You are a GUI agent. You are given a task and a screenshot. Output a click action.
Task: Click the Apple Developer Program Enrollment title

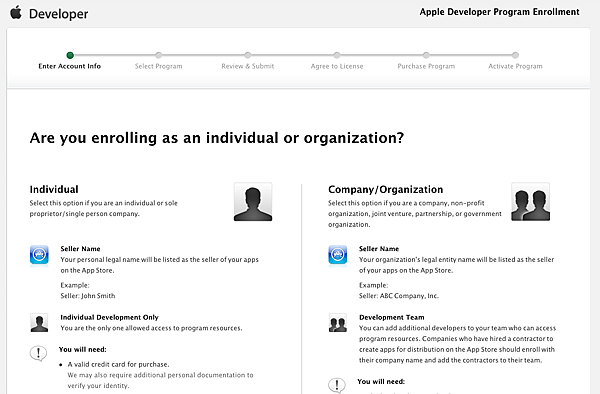(499, 12)
